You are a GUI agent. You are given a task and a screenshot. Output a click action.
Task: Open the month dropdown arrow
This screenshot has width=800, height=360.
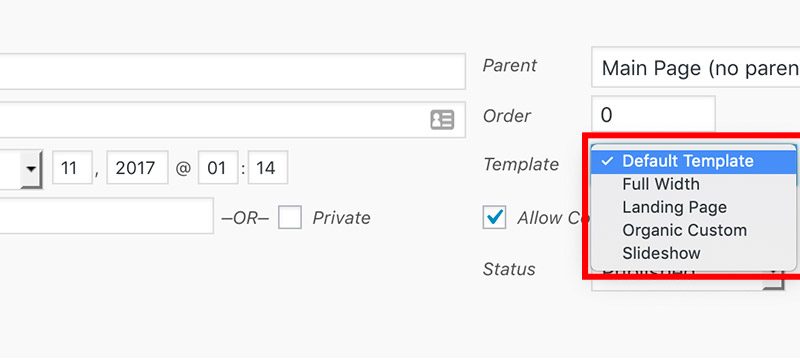31,169
